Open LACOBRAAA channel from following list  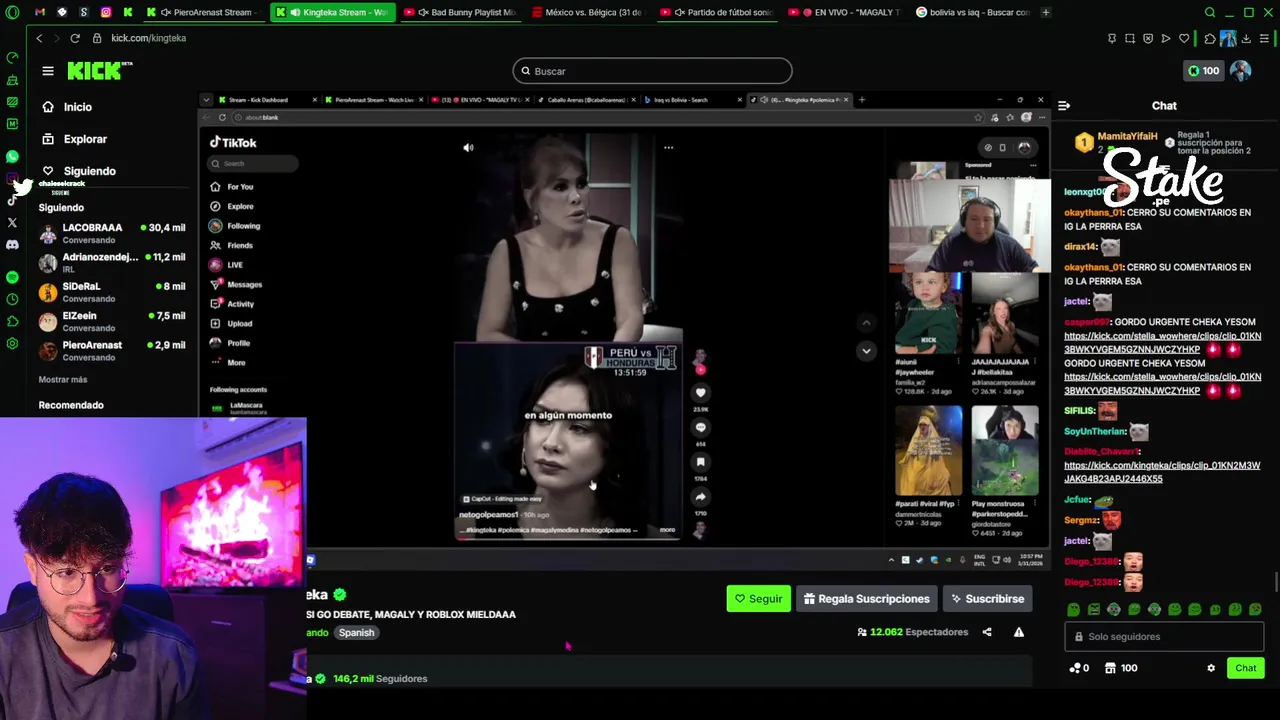[x=112, y=233]
